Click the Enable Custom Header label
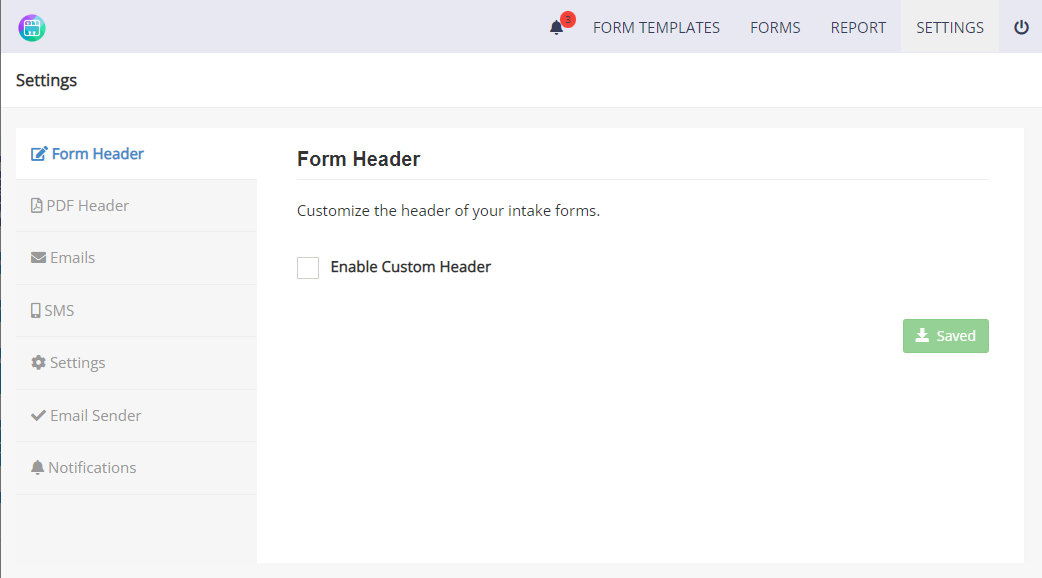1042x578 pixels. pyautogui.click(x=411, y=267)
